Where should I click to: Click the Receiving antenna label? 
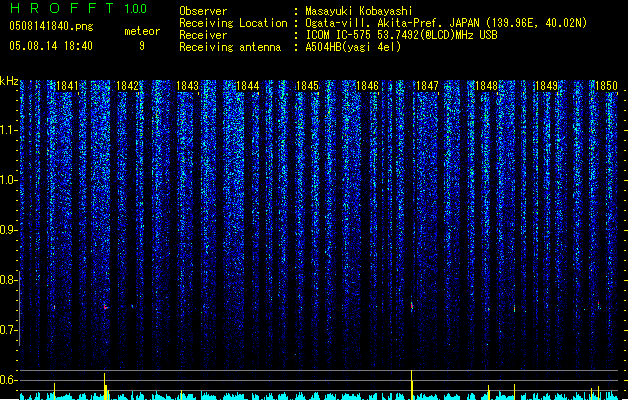point(230,47)
